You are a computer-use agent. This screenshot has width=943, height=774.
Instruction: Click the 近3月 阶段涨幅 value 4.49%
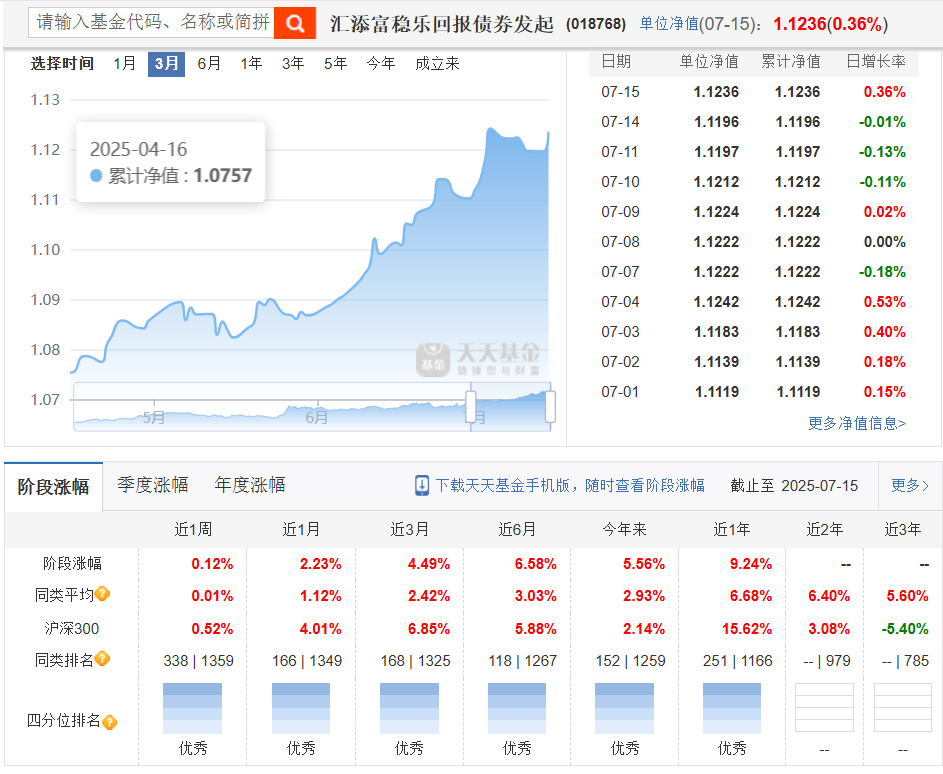428,564
